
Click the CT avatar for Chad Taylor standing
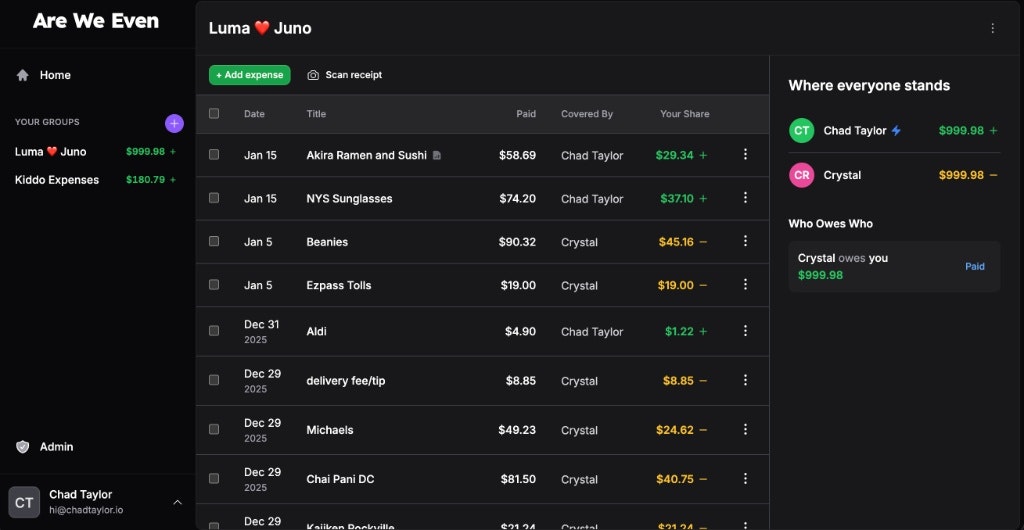(x=801, y=131)
